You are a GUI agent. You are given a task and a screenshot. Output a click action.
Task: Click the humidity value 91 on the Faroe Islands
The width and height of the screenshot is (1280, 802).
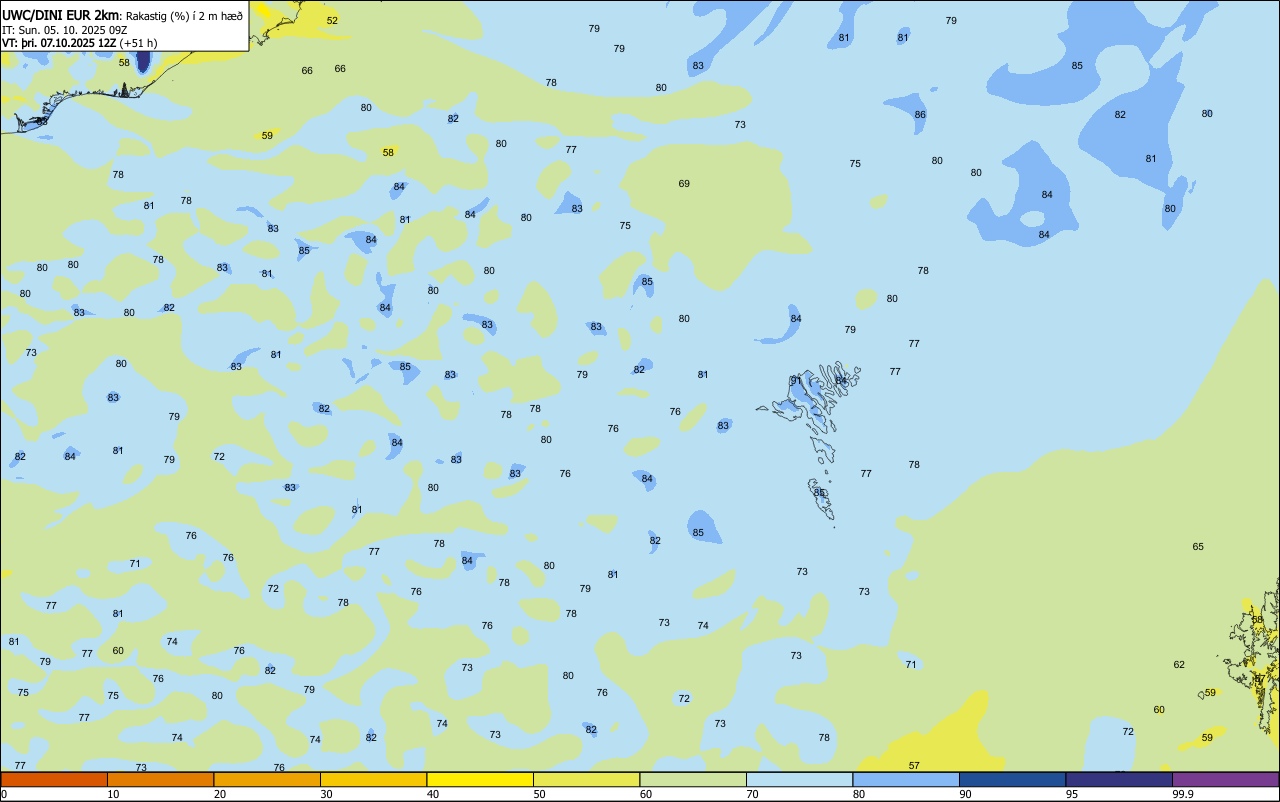(x=796, y=380)
